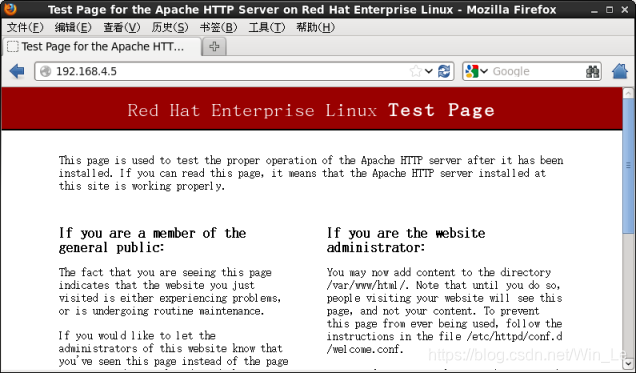Reload the page with refresh icon
The height and width of the screenshot is (373, 637).
pos(444,71)
